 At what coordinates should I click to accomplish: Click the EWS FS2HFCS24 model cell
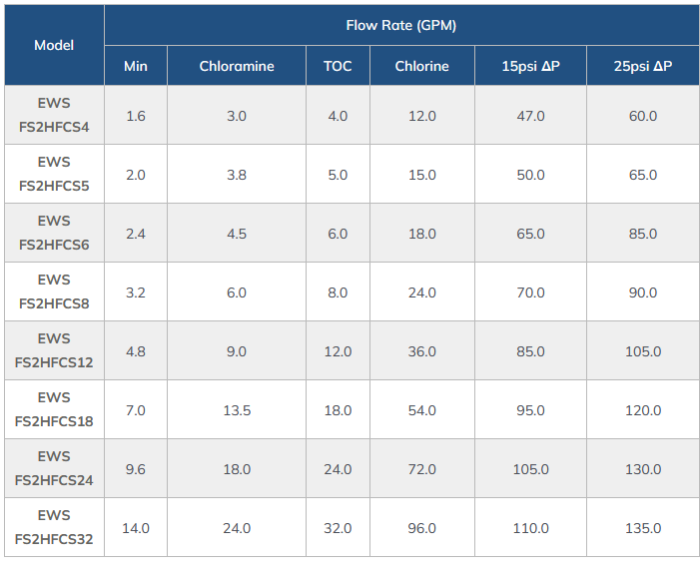coord(54,469)
